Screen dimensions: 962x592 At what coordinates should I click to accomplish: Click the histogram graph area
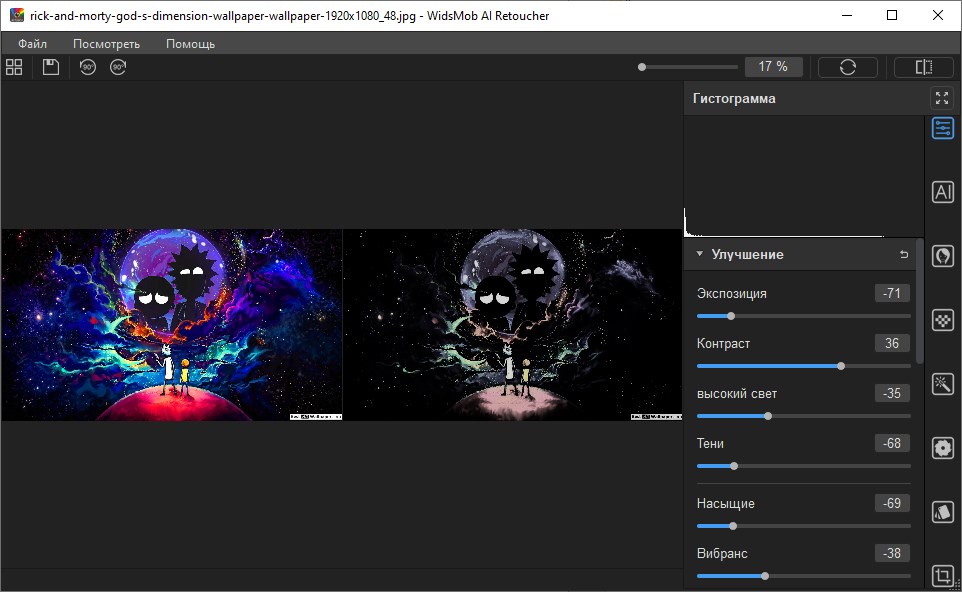point(804,177)
